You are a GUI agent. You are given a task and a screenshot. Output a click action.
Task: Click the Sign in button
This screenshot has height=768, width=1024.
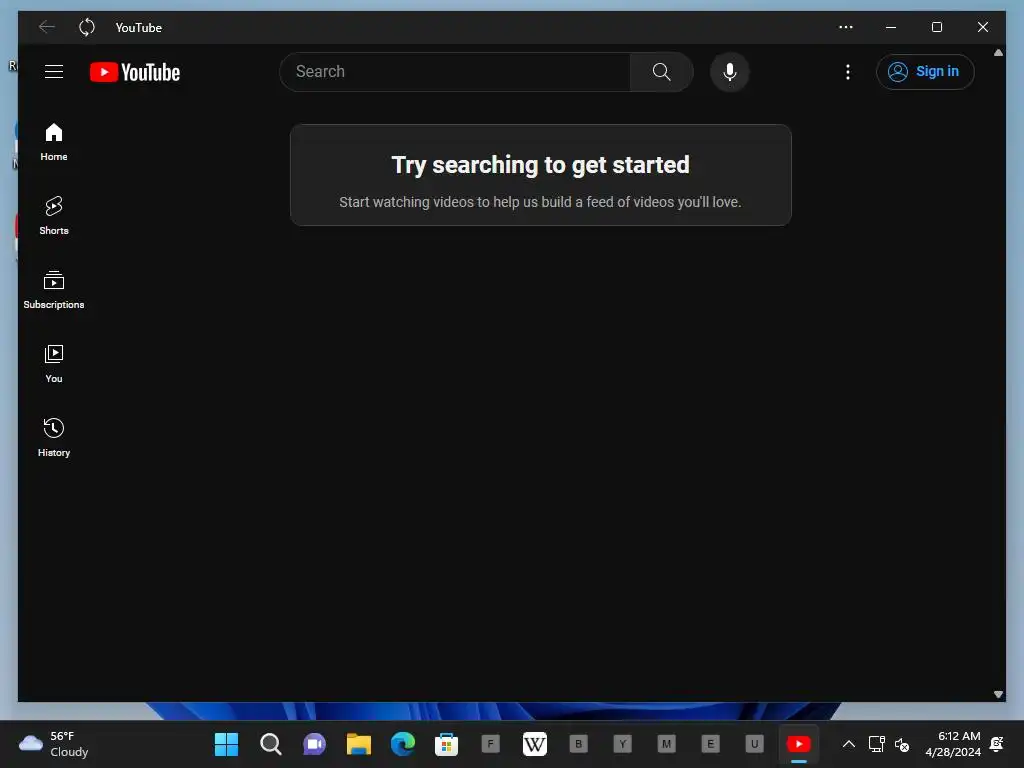coord(925,72)
